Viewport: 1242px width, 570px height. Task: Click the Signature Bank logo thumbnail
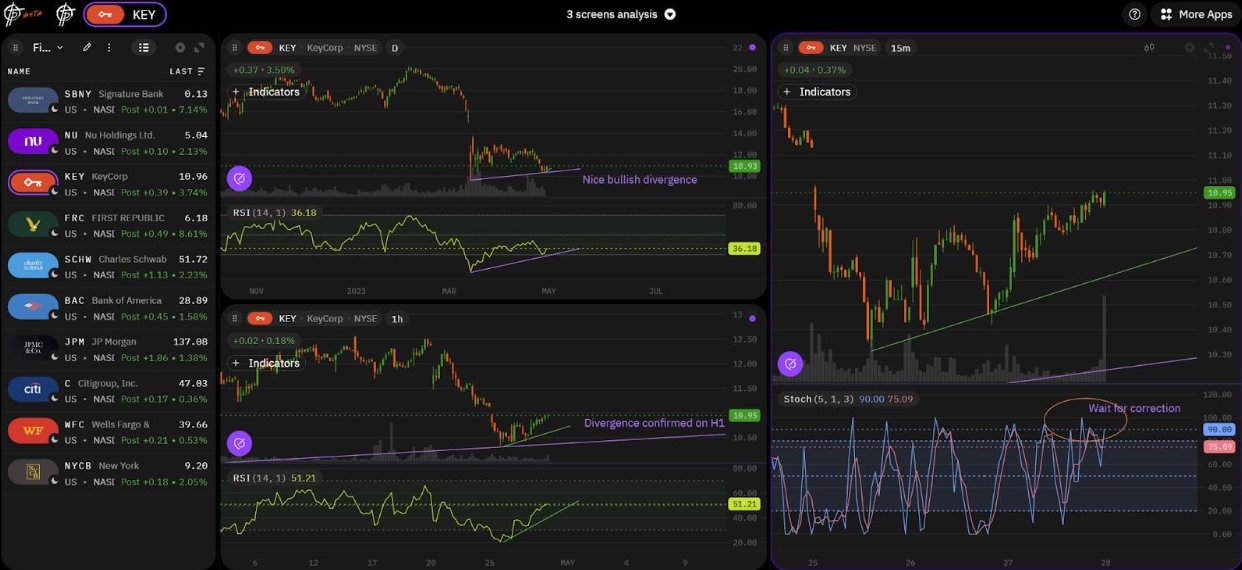33,100
